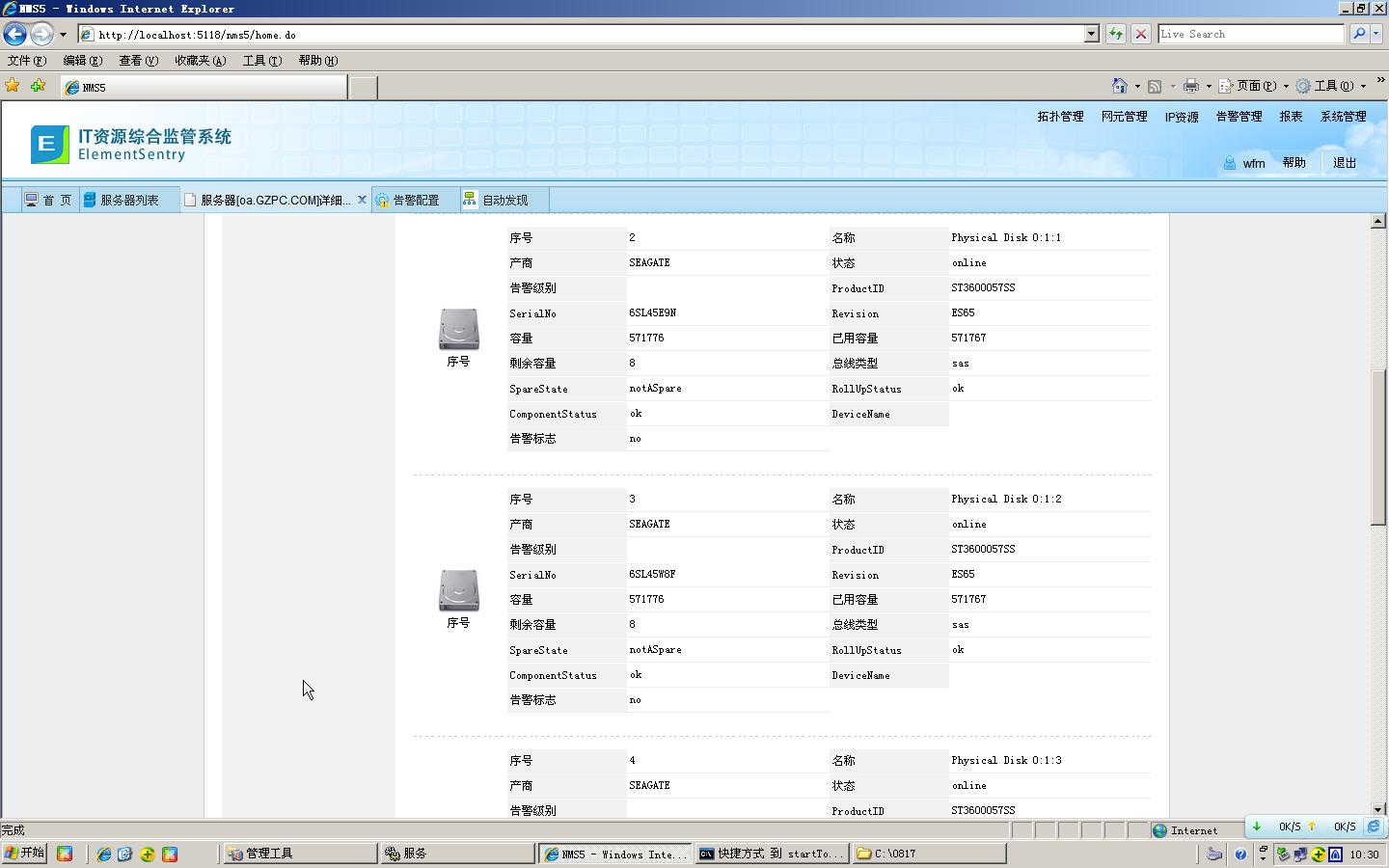This screenshot has width=1389, height=868.
Task: Click name value Physical Disk 0:1:2
Action: (1006, 500)
